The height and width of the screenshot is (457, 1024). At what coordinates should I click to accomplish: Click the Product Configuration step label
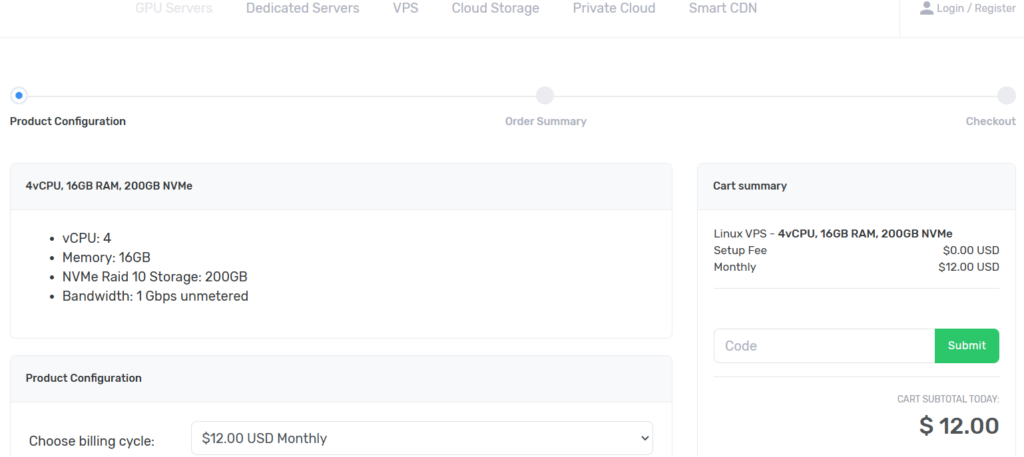[x=68, y=121]
